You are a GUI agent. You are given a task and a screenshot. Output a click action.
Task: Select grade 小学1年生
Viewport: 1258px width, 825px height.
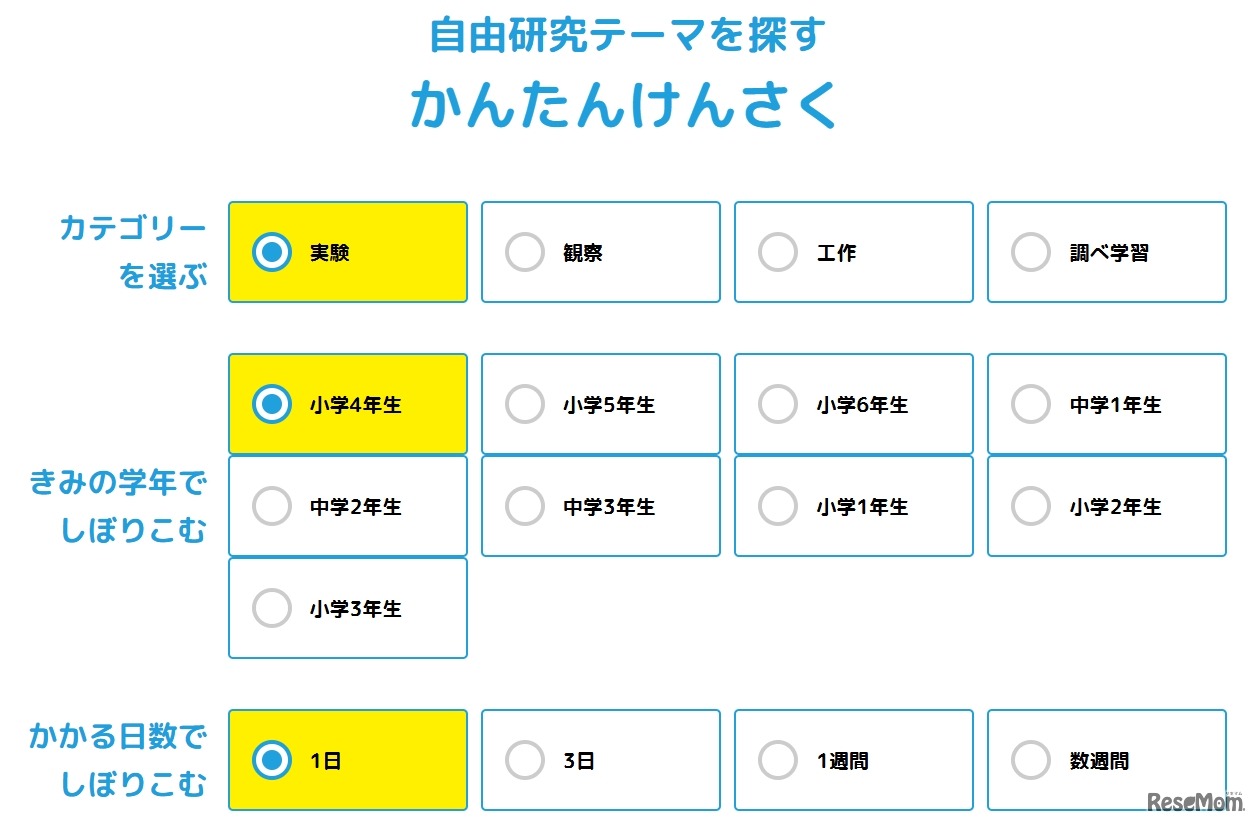click(853, 505)
